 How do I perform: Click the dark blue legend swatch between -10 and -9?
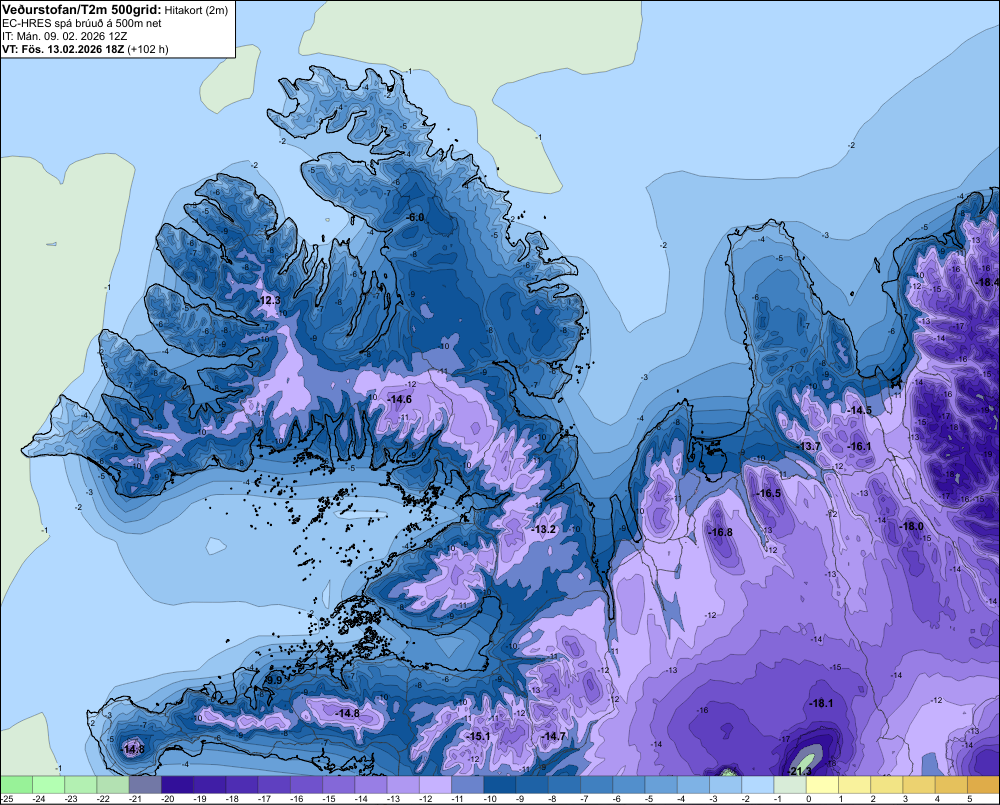point(500,784)
